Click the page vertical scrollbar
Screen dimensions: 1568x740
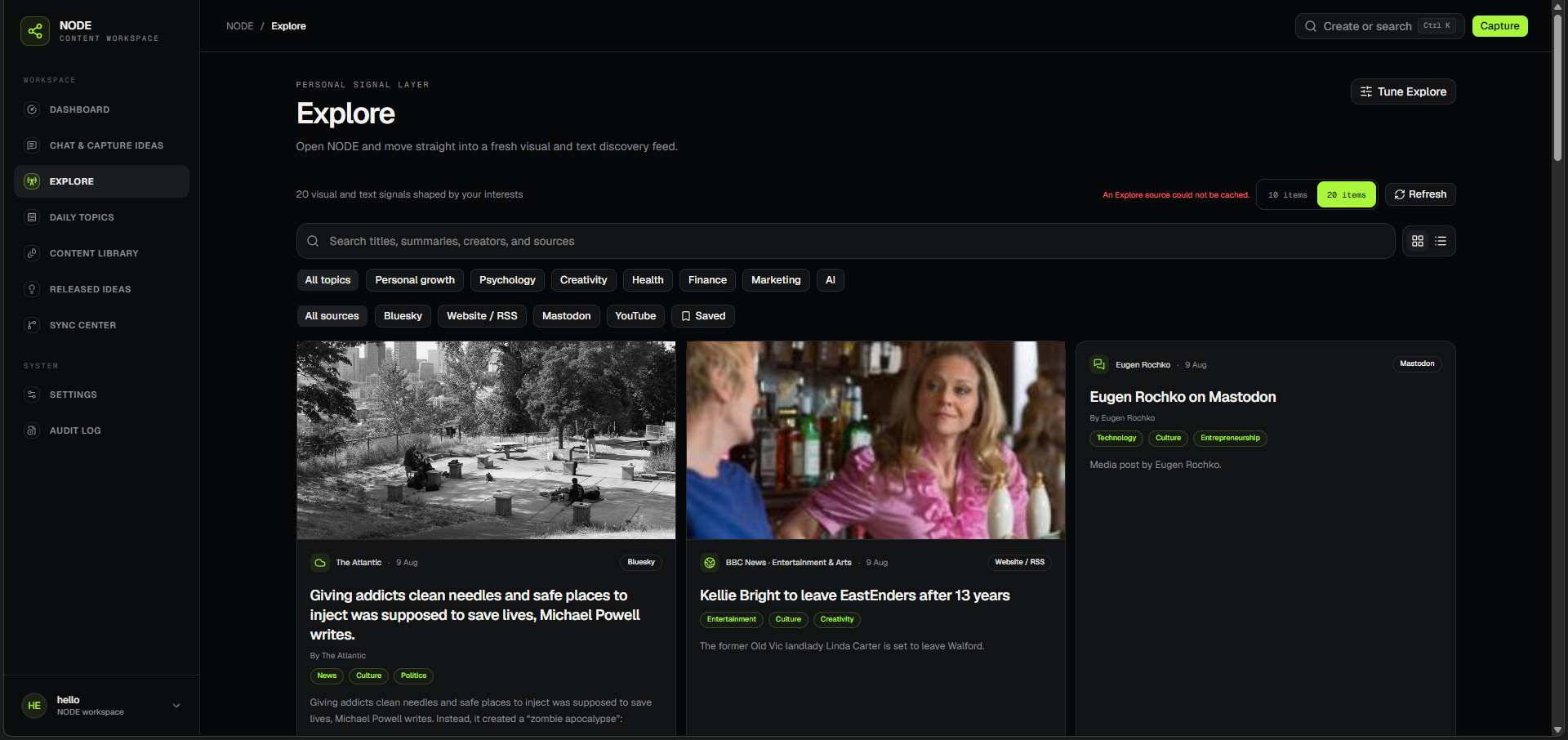click(1557, 87)
